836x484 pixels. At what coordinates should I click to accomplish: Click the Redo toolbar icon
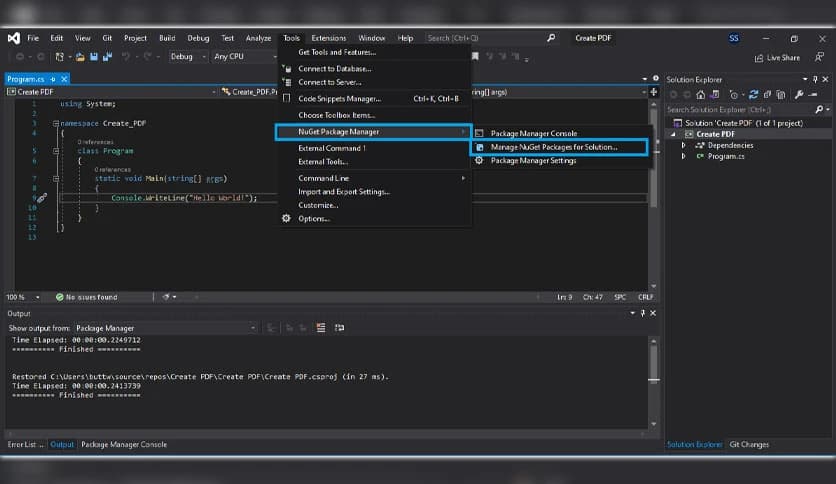point(148,57)
